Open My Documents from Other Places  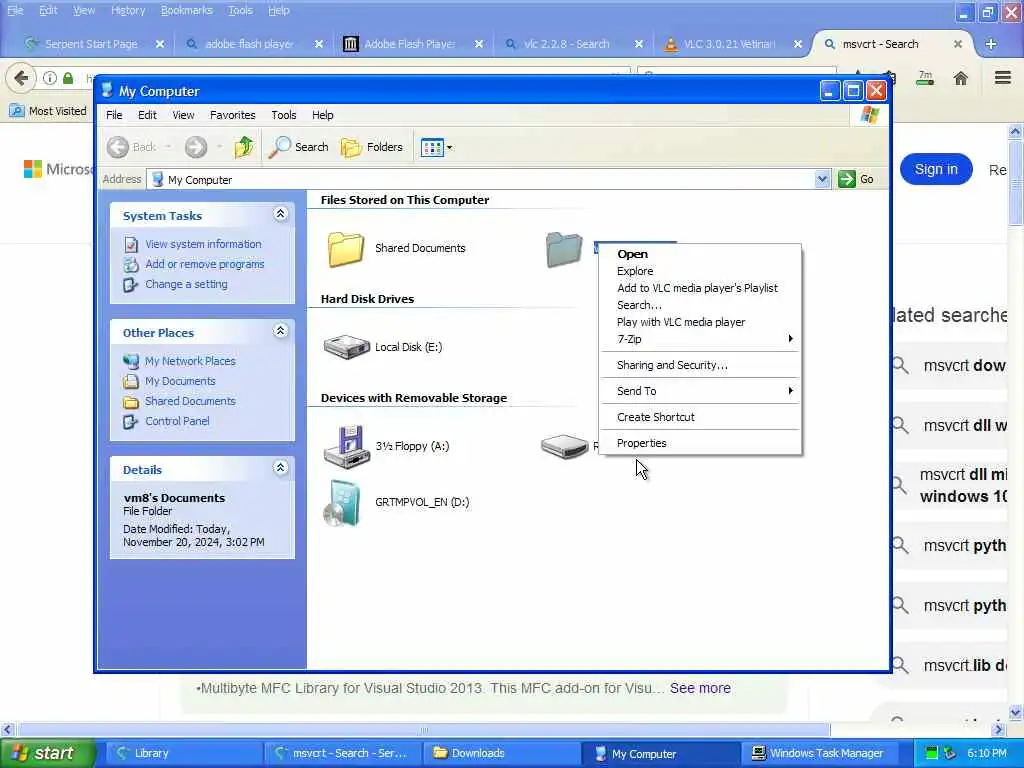(x=180, y=381)
